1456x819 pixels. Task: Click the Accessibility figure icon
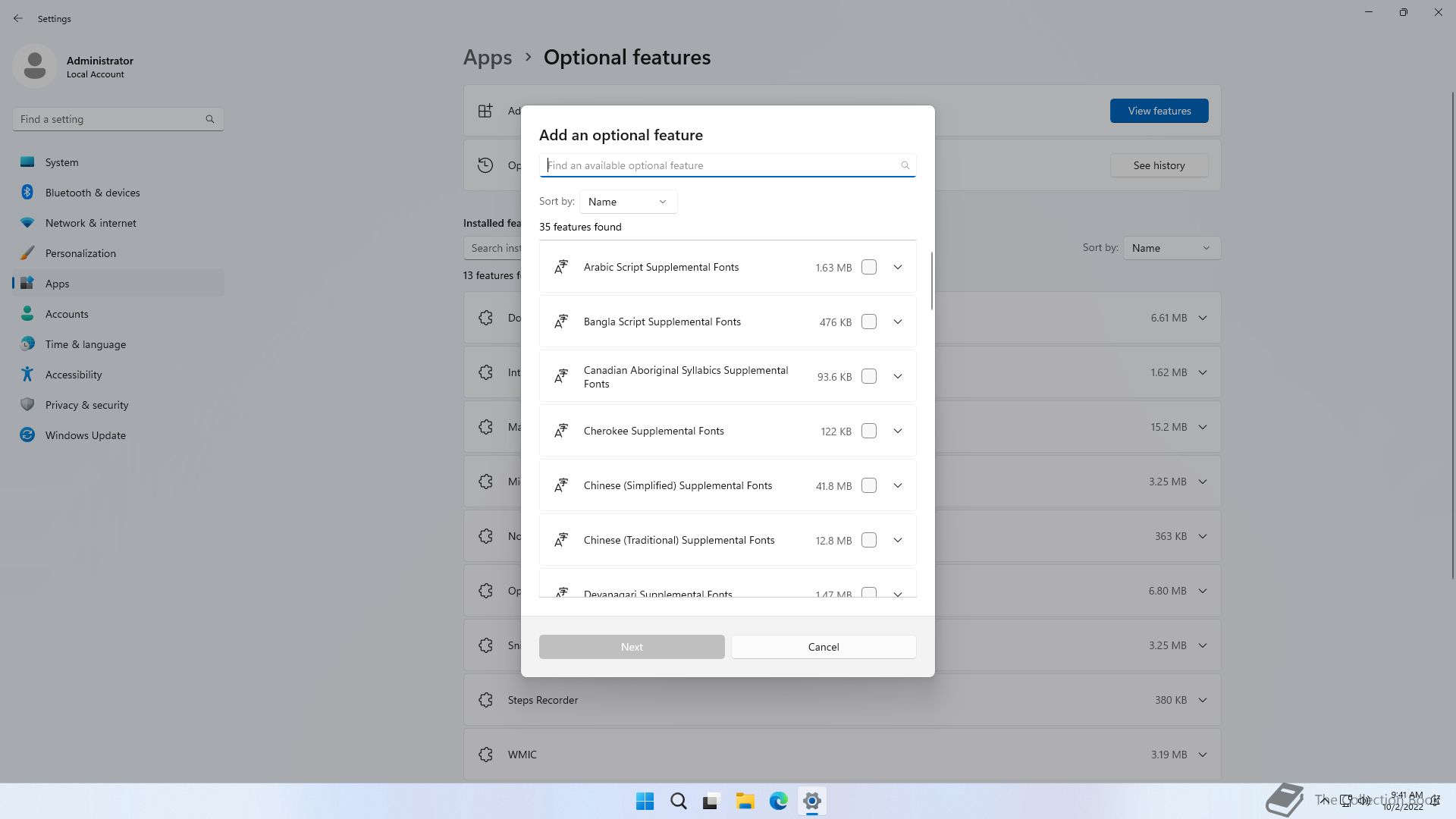pos(27,375)
